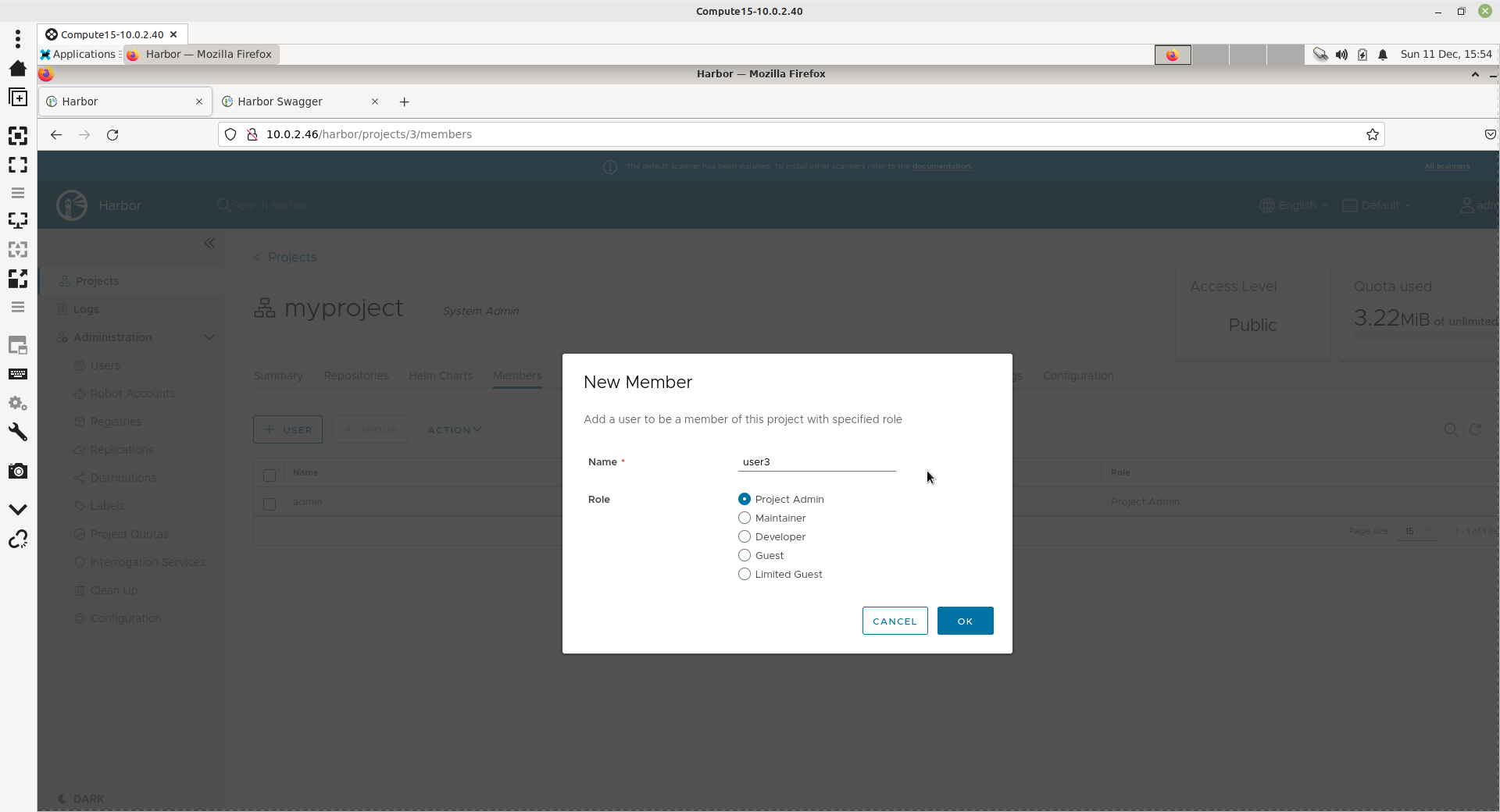Screen dimensions: 1500x812
Task: Choose the Limited Guest role
Action: (x=745, y=574)
